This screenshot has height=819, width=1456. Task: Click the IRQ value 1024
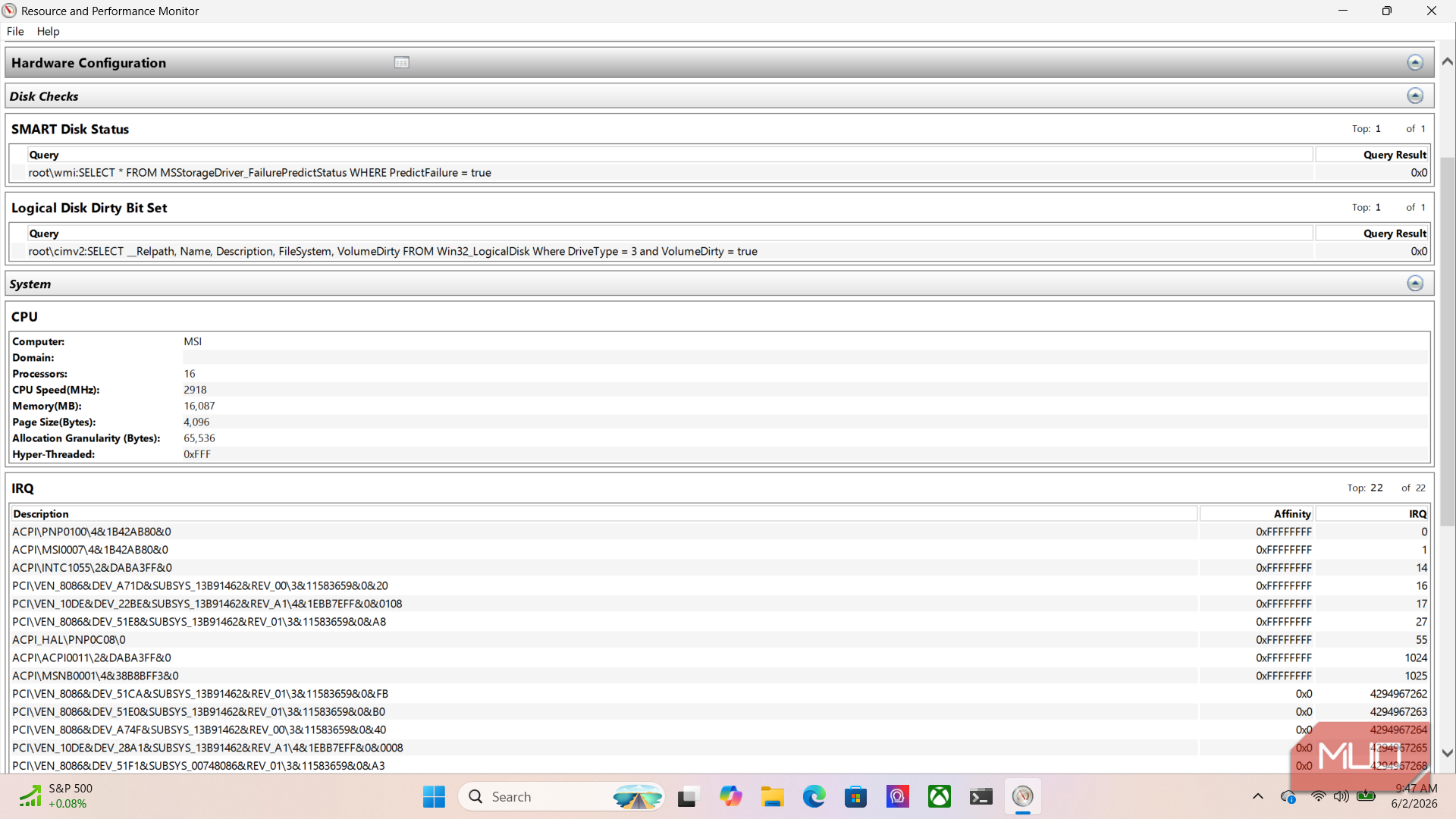(1415, 658)
